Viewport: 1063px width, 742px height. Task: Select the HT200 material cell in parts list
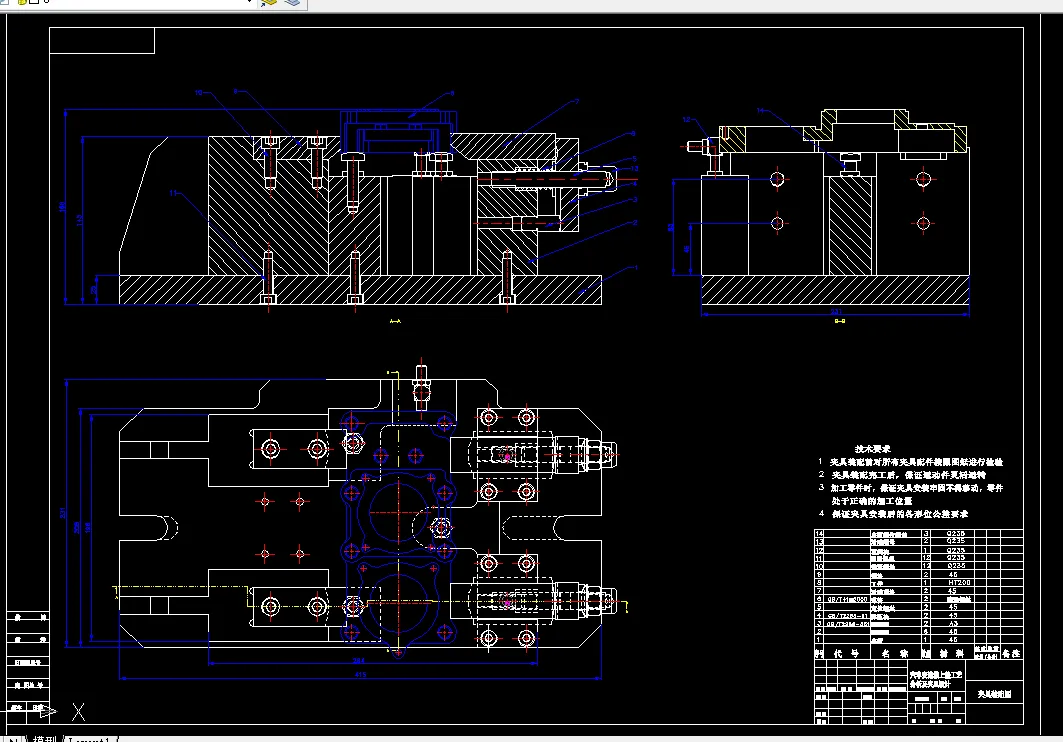[959, 582]
